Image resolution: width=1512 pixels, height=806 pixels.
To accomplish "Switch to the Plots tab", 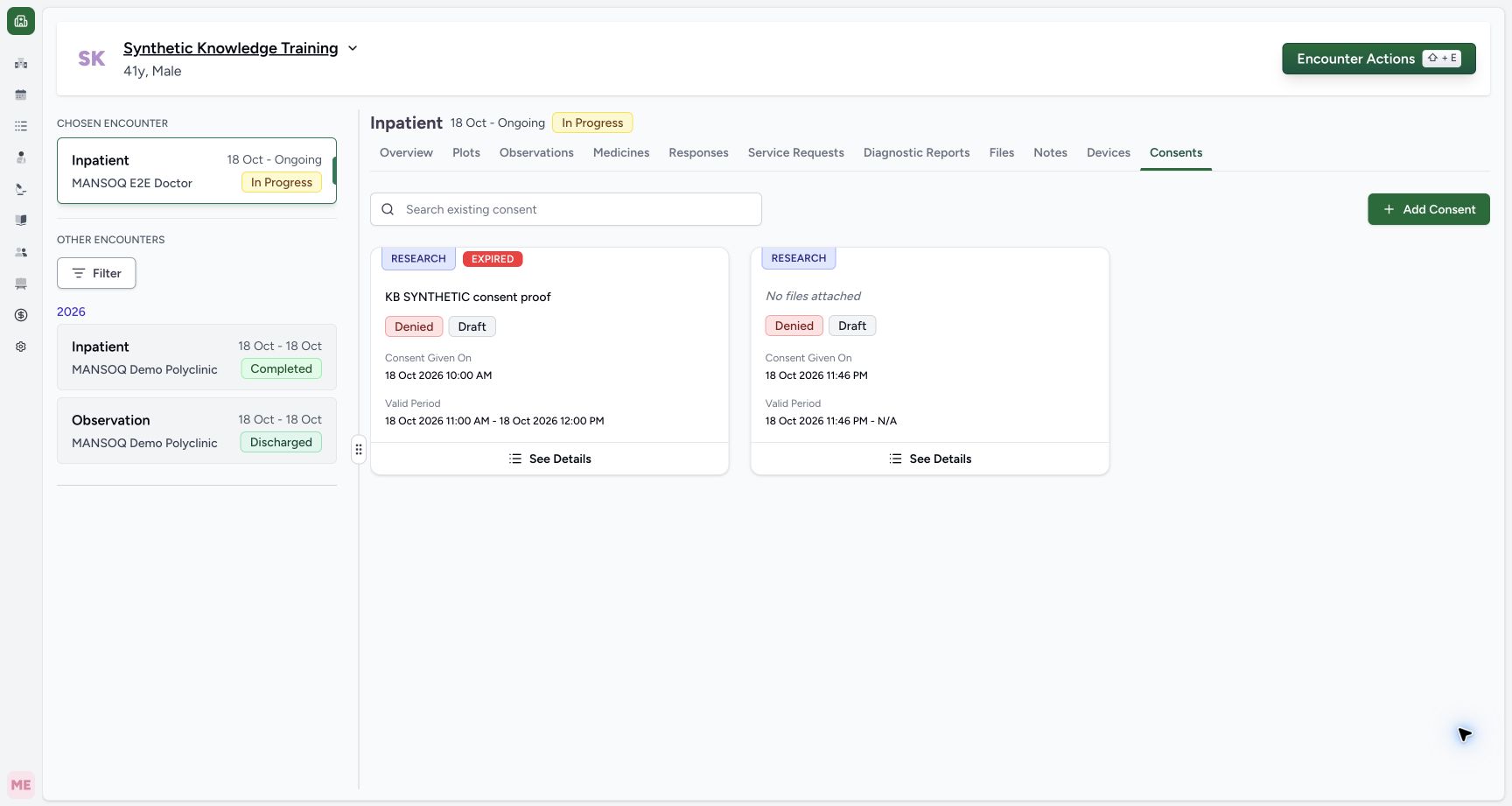I will pos(466,152).
